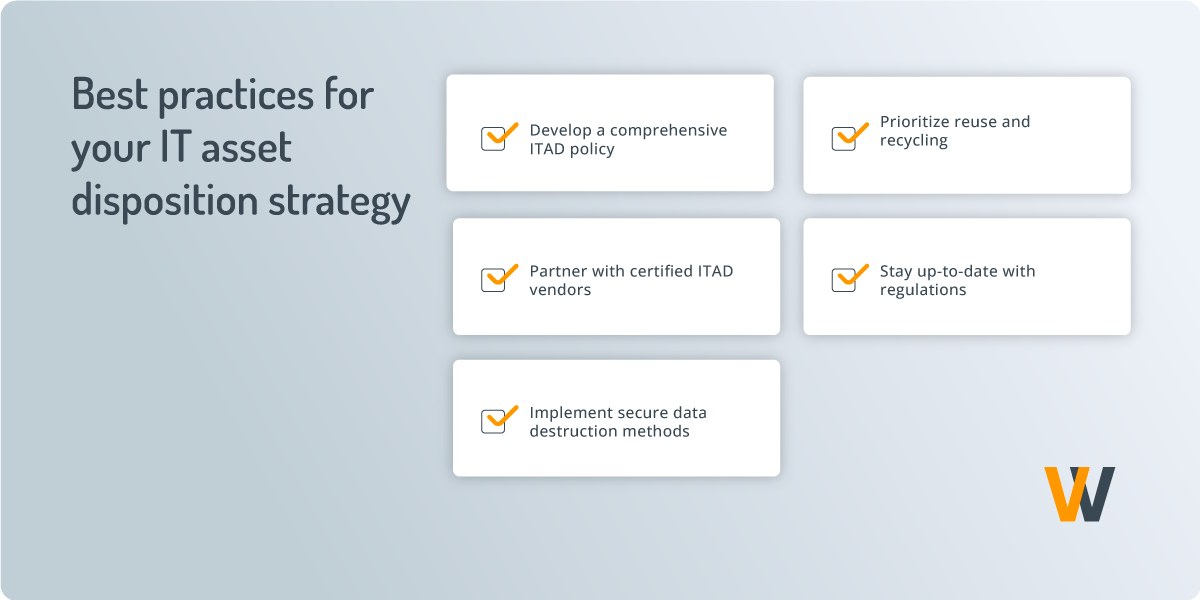This screenshot has height=600, width=1200.
Task: Check the Develop a comprehensive ITAD policy checkbox
Action: click(x=497, y=138)
